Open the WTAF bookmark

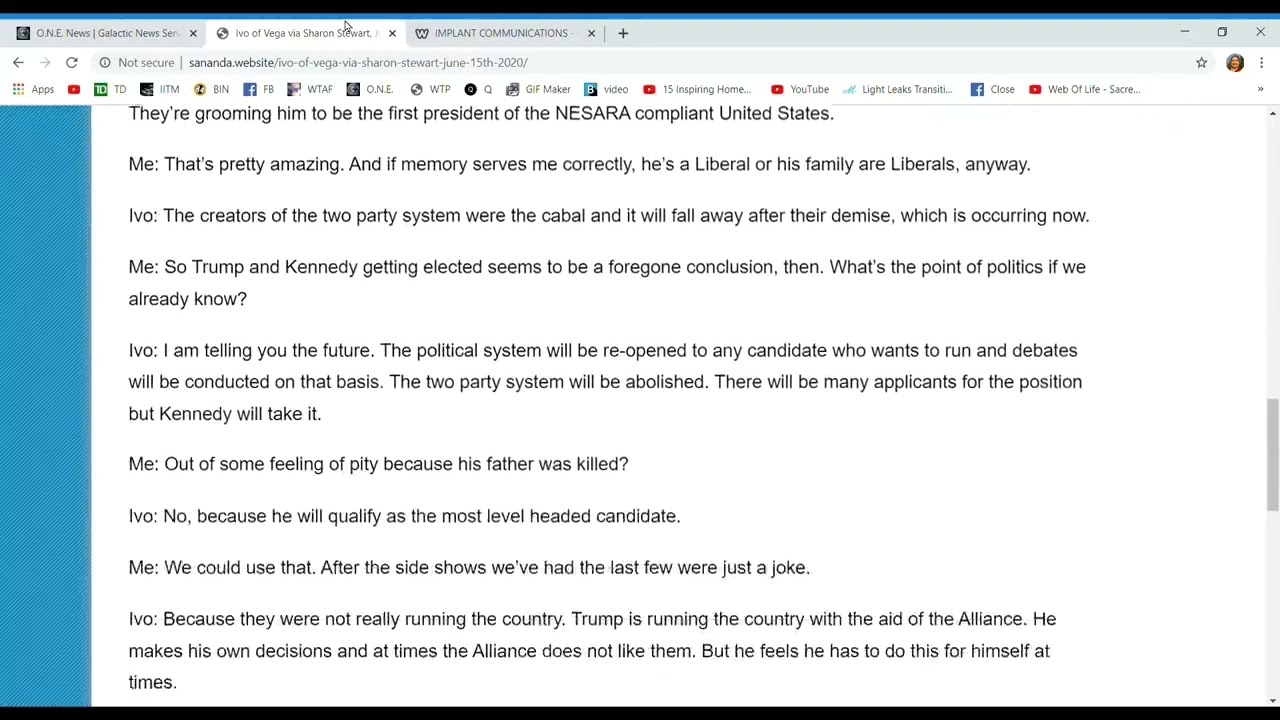tap(309, 89)
